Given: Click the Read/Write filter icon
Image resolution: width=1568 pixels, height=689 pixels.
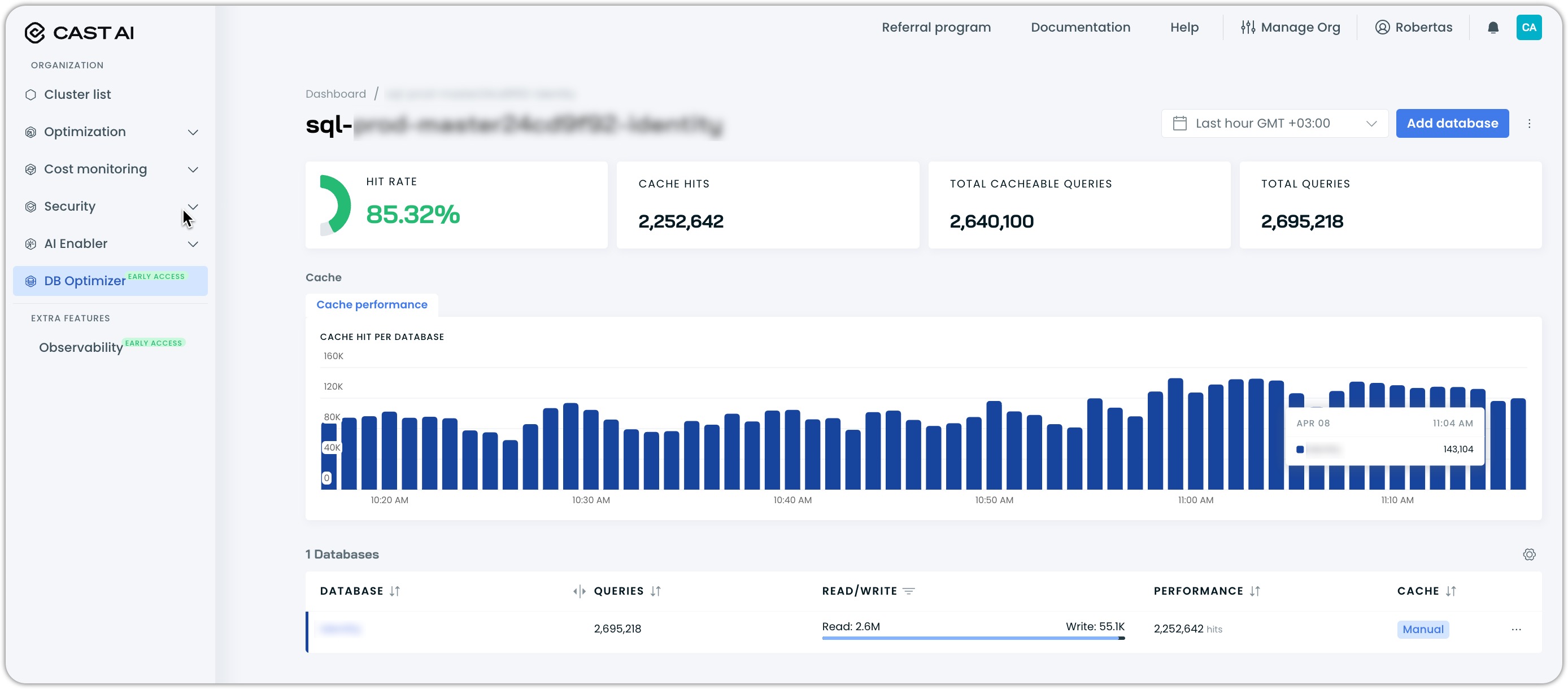Looking at the screenshot, I should point(908,590).
